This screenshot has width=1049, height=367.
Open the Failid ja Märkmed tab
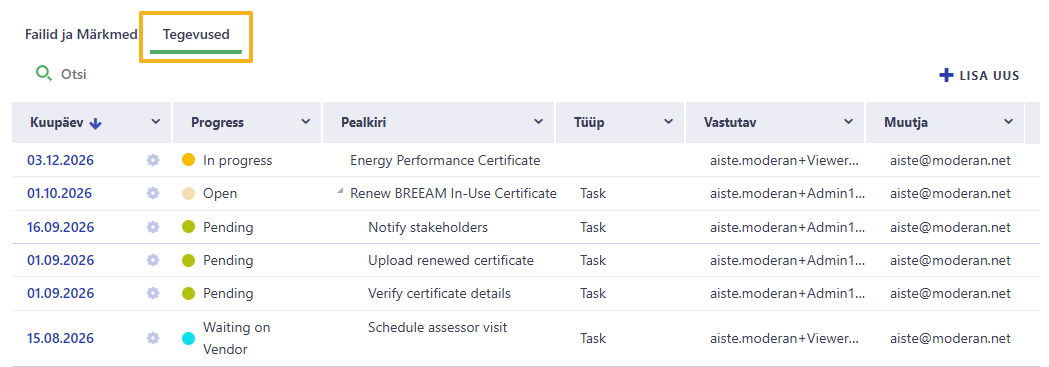[81, 34]
